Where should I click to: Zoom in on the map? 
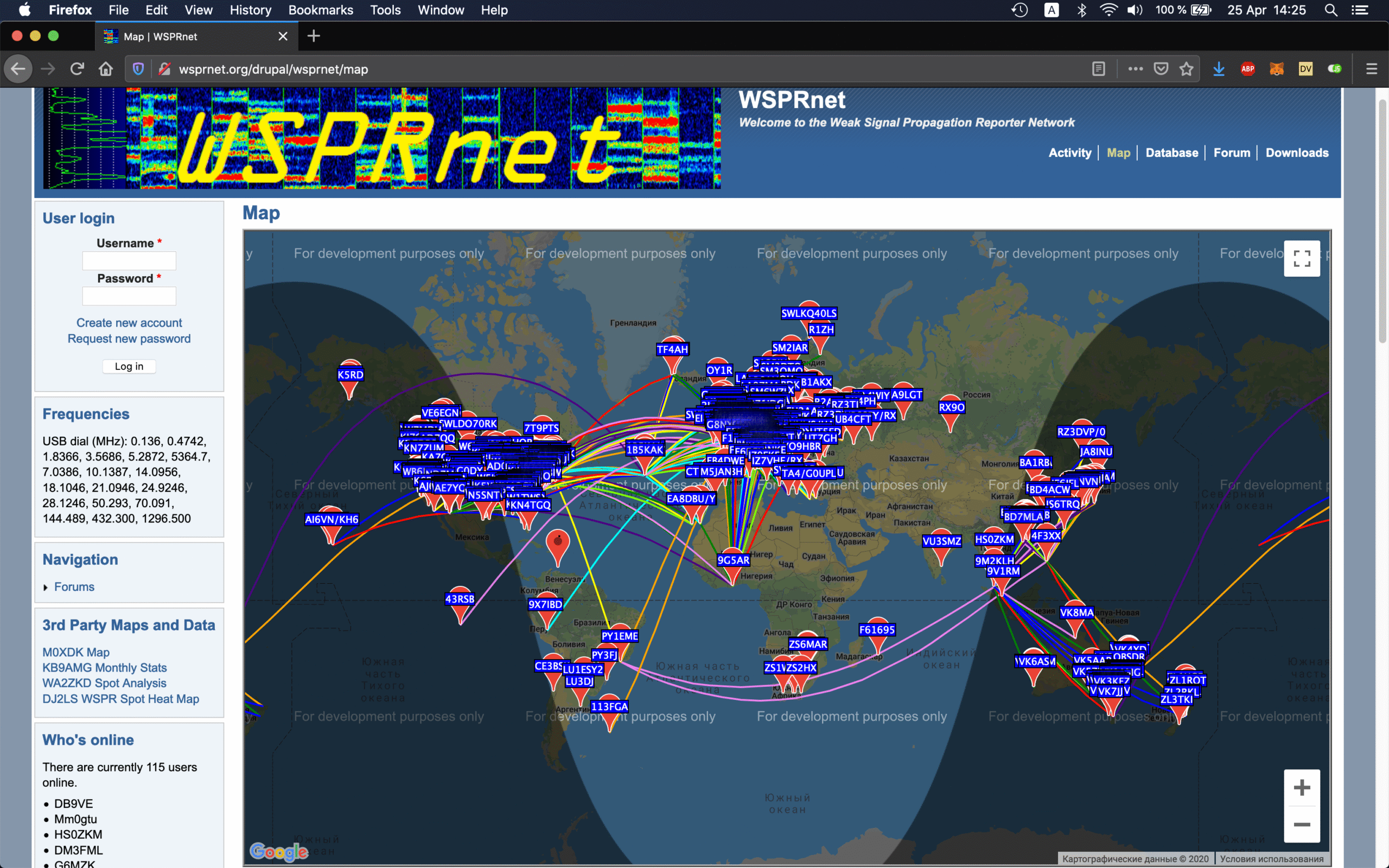click(1302, 787)
